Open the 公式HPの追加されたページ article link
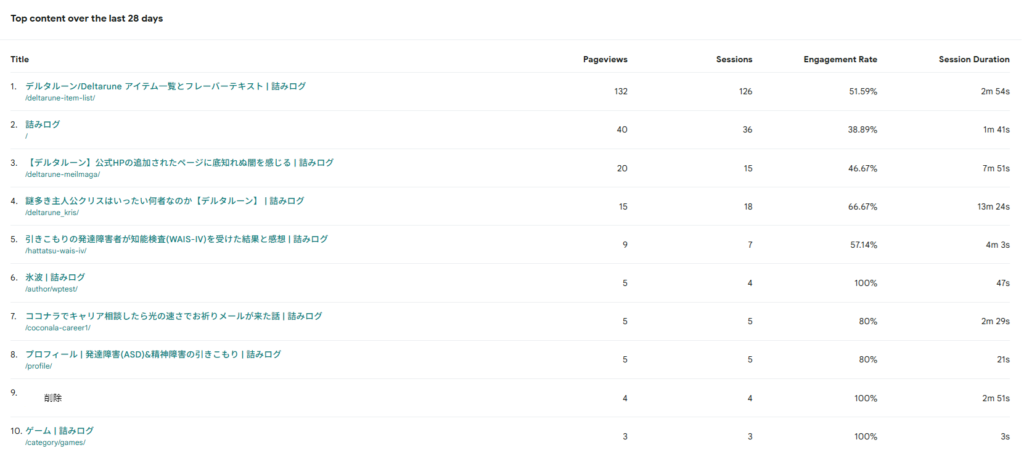Viewport: 1024px width, 453px height. click(x=179, y=163)
